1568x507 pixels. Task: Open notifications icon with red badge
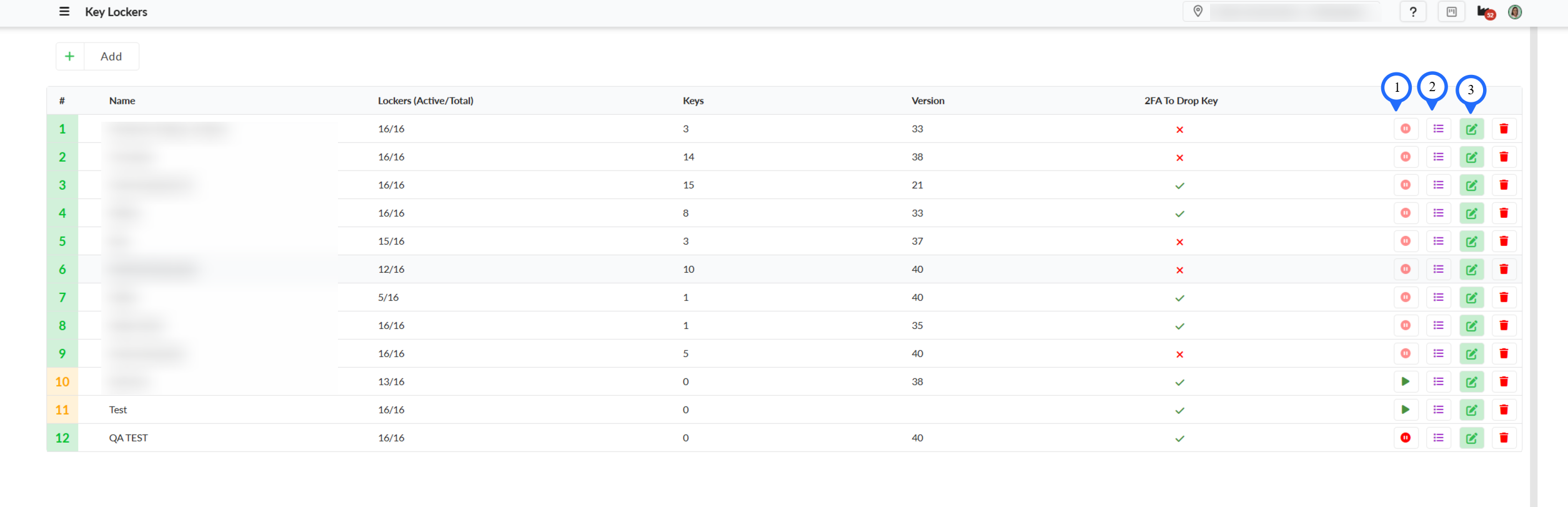(1485, 12)
